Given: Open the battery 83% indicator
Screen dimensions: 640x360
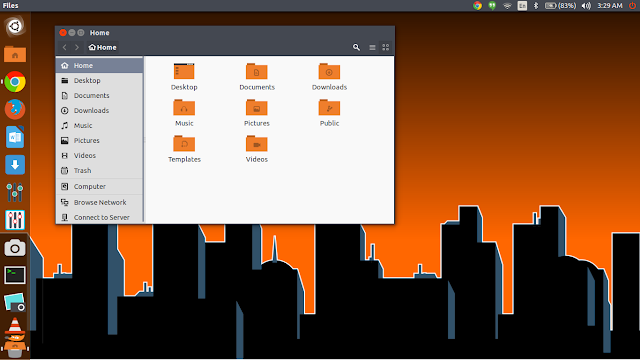Looking at the screenshot, I should click(560, 6).
